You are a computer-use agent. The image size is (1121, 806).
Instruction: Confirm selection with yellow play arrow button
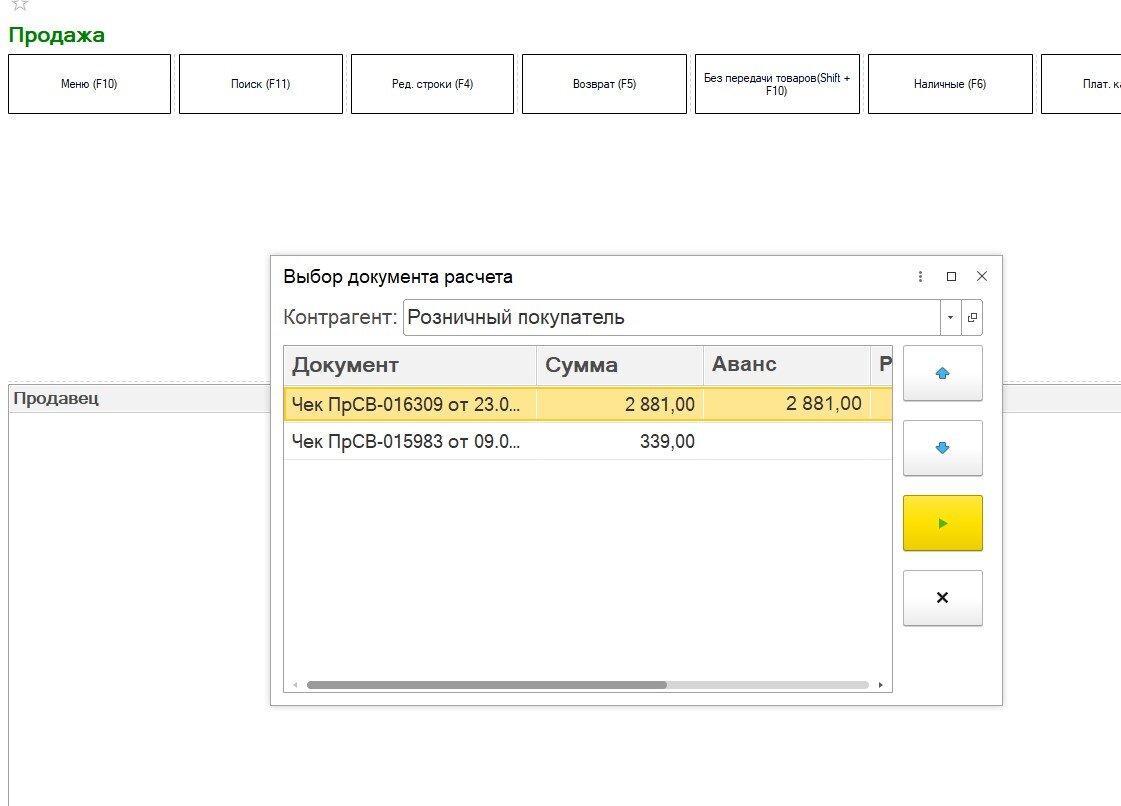(x=942, y=523)
